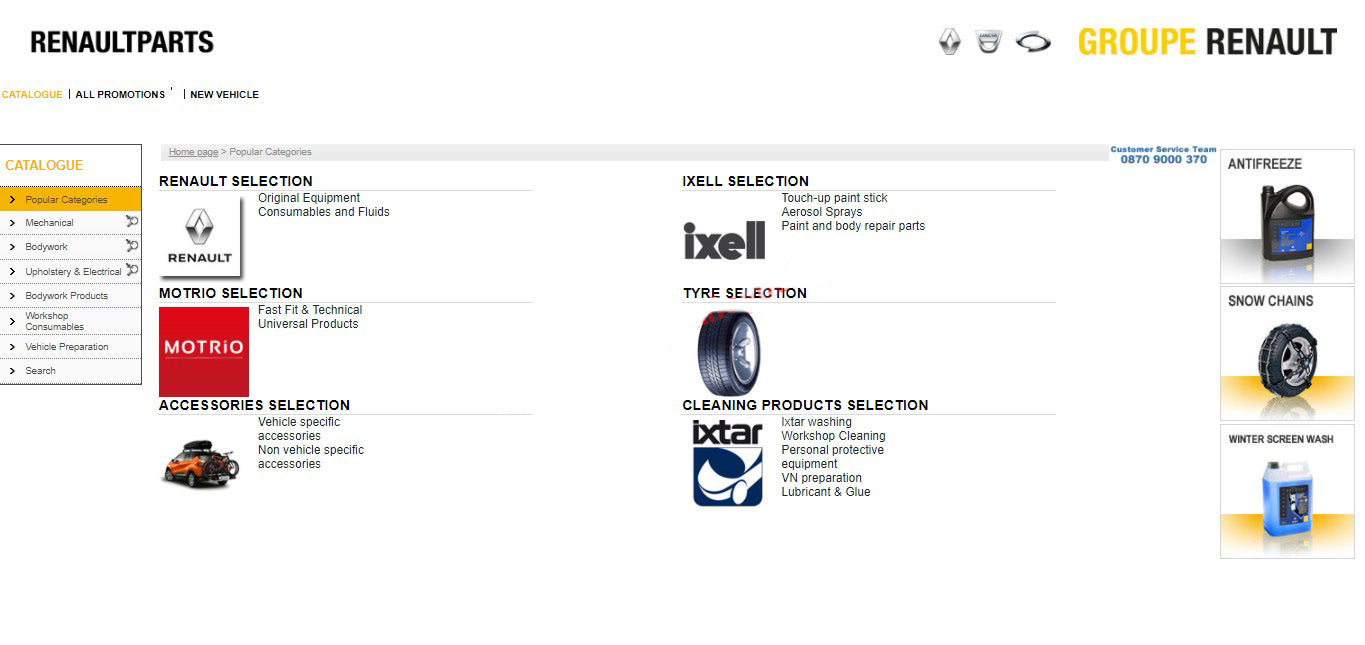
Task: Click the search icon beside Mechanical
Action: pyautogui.click(x=132, y=221)
